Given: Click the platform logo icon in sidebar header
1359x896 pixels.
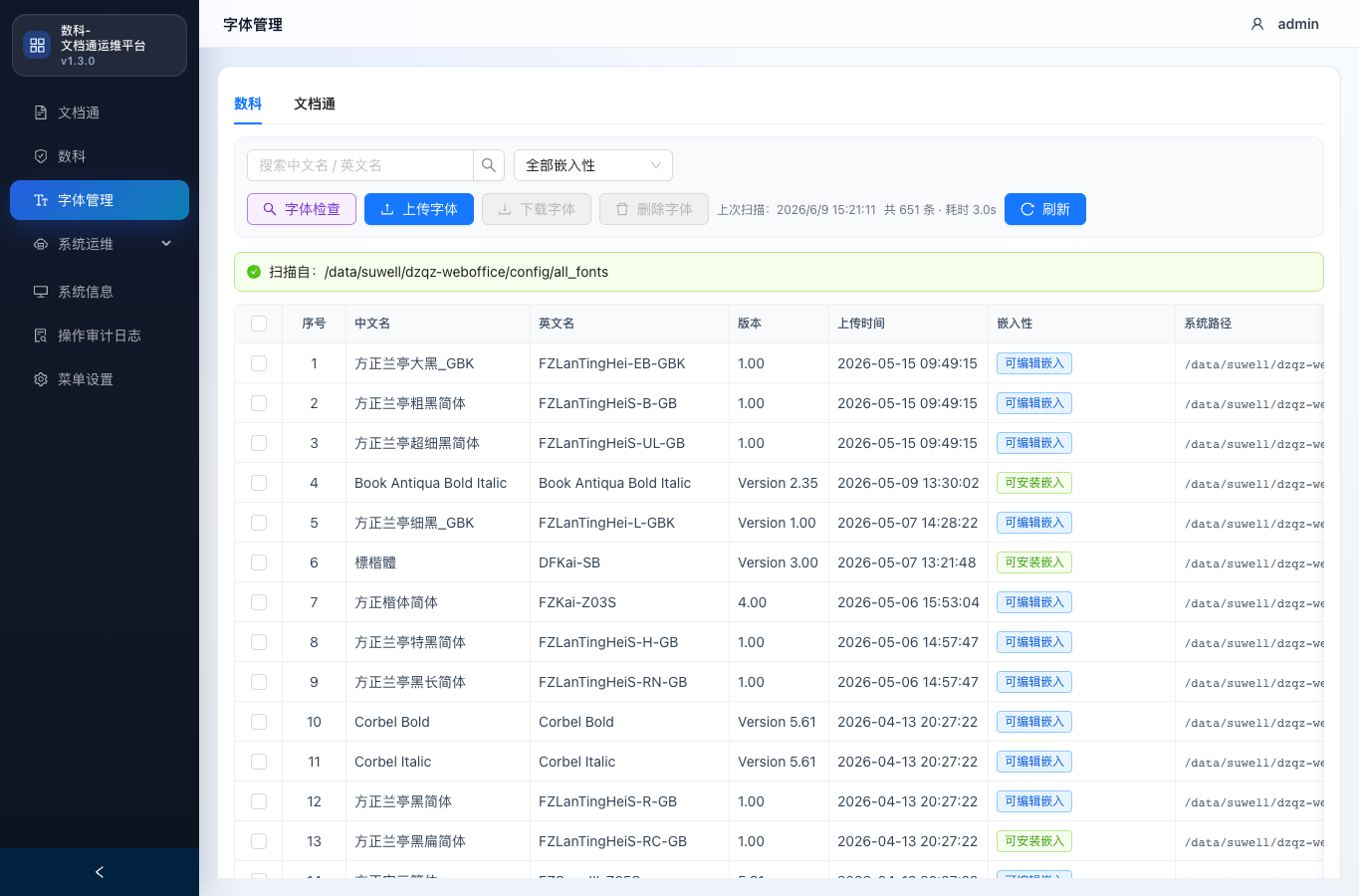Looking at the screenshot, I should pyautogui.click(x=37, y=45).
